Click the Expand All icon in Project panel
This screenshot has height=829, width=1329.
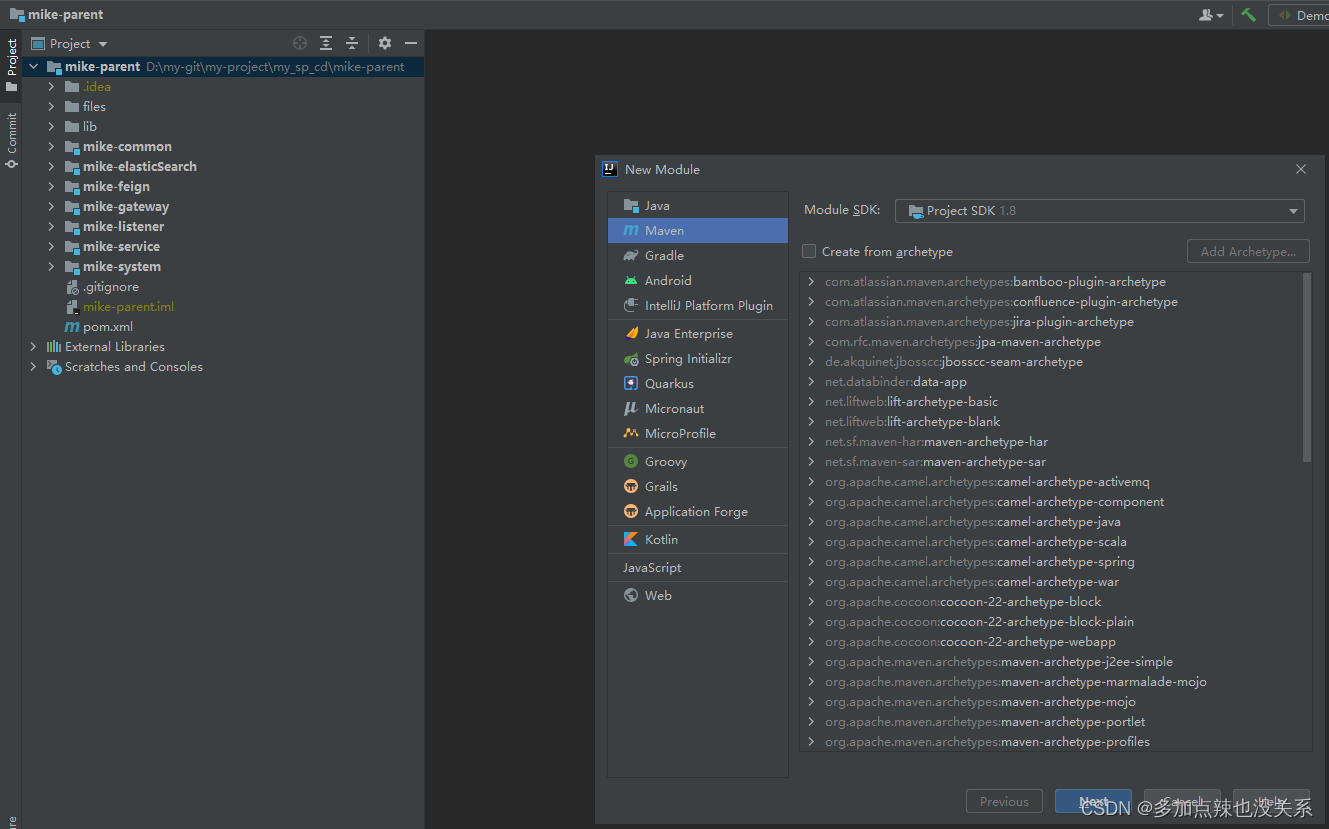click(326, 43)
